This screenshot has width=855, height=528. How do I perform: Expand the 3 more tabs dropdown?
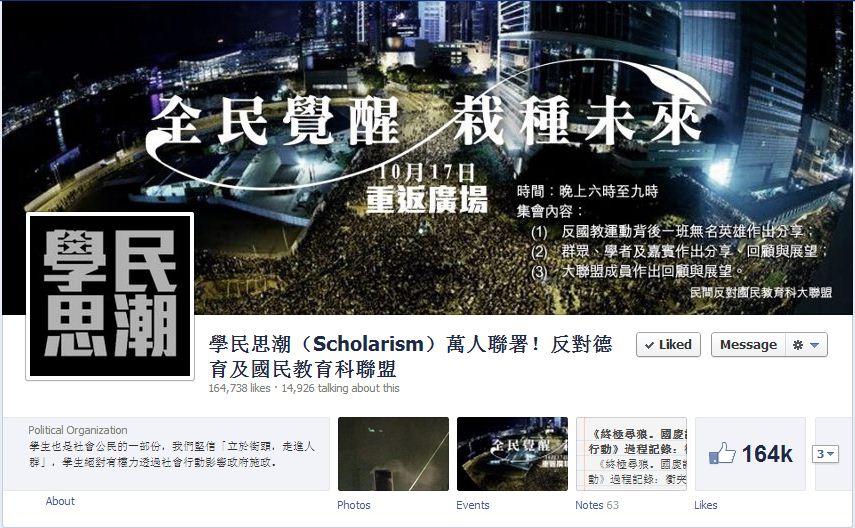[x=825, y=454]
